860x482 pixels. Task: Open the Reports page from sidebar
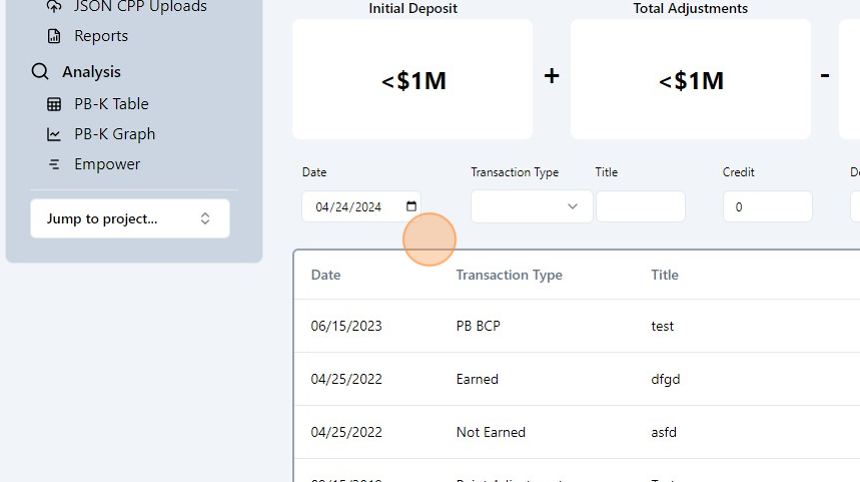pos(100,36)
